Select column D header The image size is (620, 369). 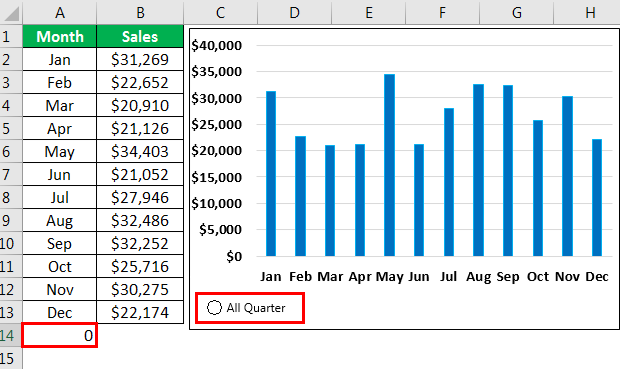(x=295, y=13)
